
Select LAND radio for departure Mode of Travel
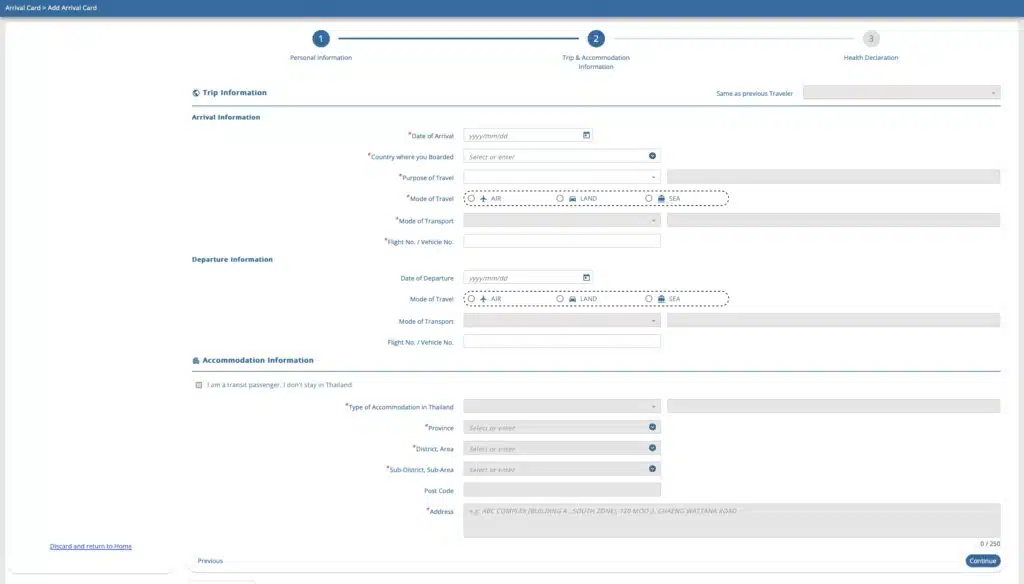pos(560,299)
